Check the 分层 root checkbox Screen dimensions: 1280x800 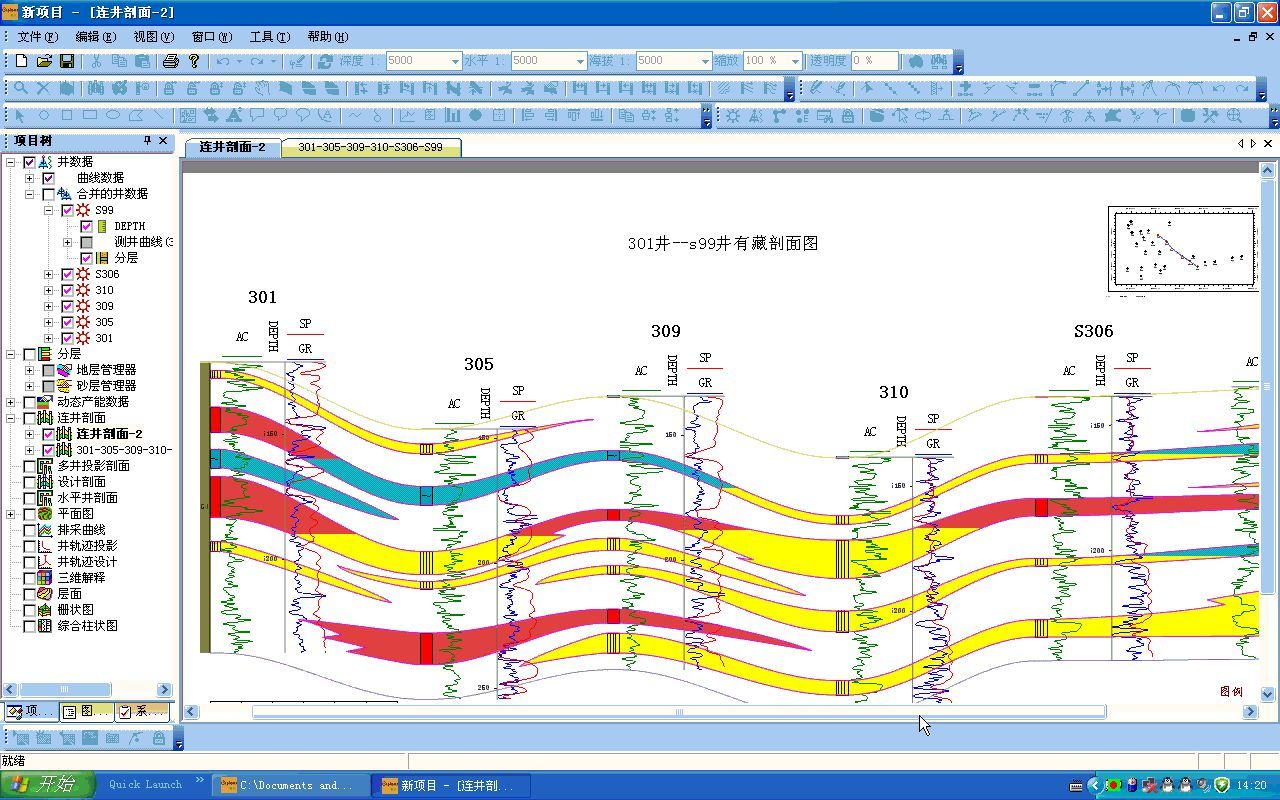pos(30,354)
